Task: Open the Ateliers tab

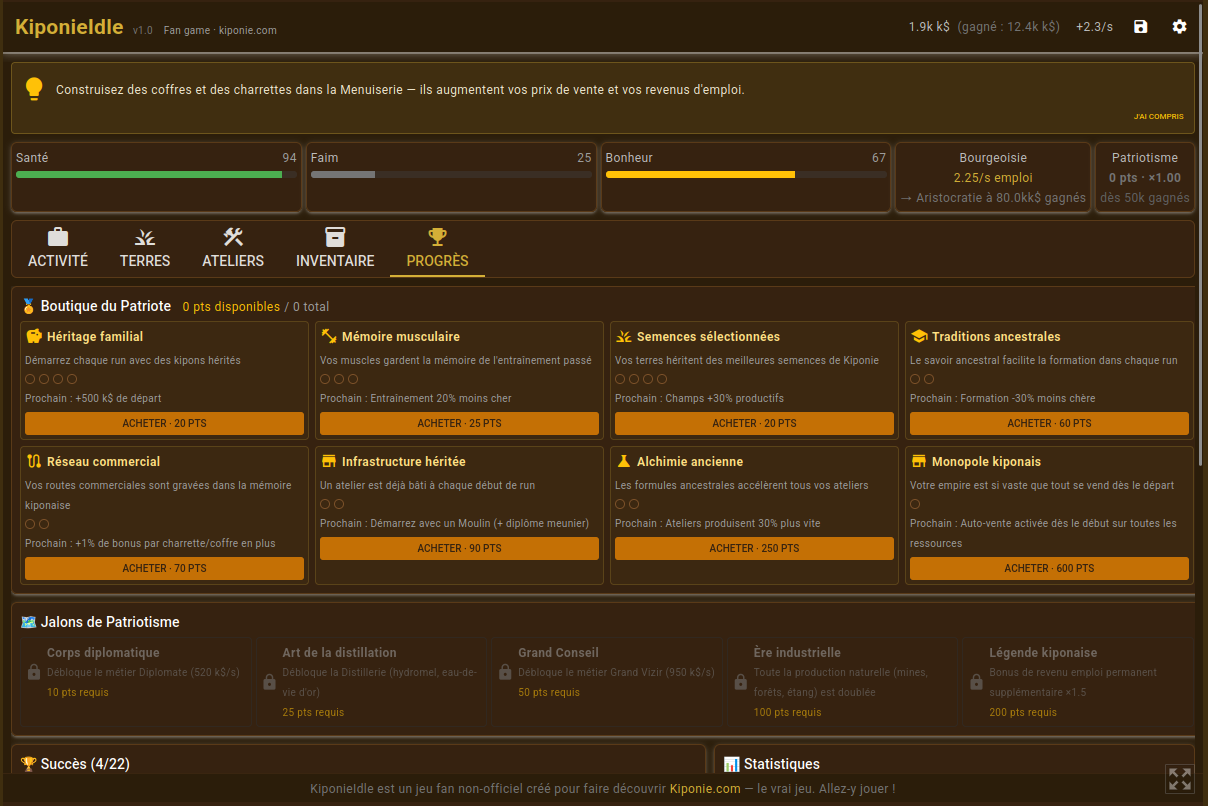Action: pos(233,248)
